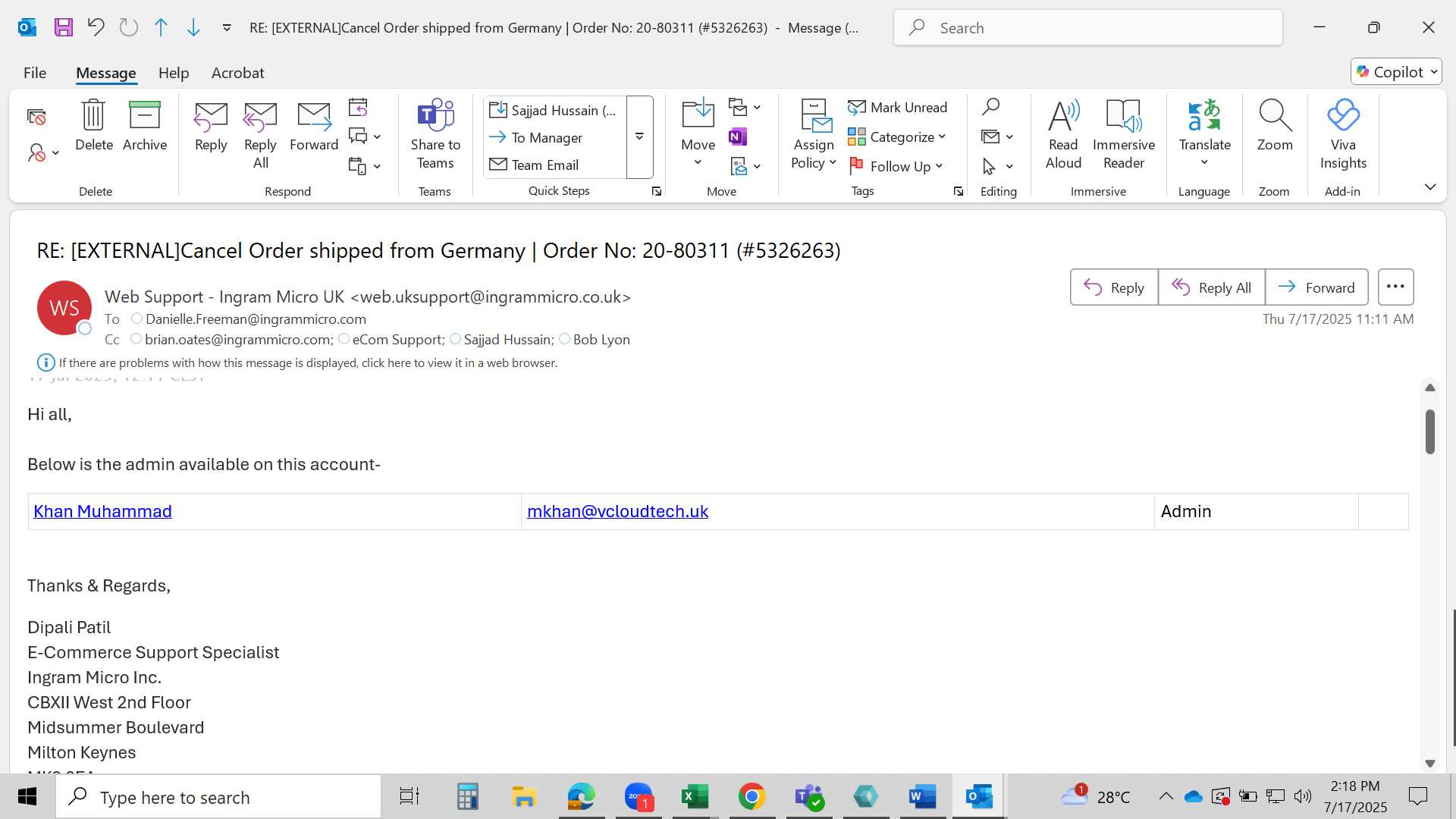This screenshot has height=819, width=1456.
Task: Open the more actions ellipsis button
Action: pos(1395,287)
